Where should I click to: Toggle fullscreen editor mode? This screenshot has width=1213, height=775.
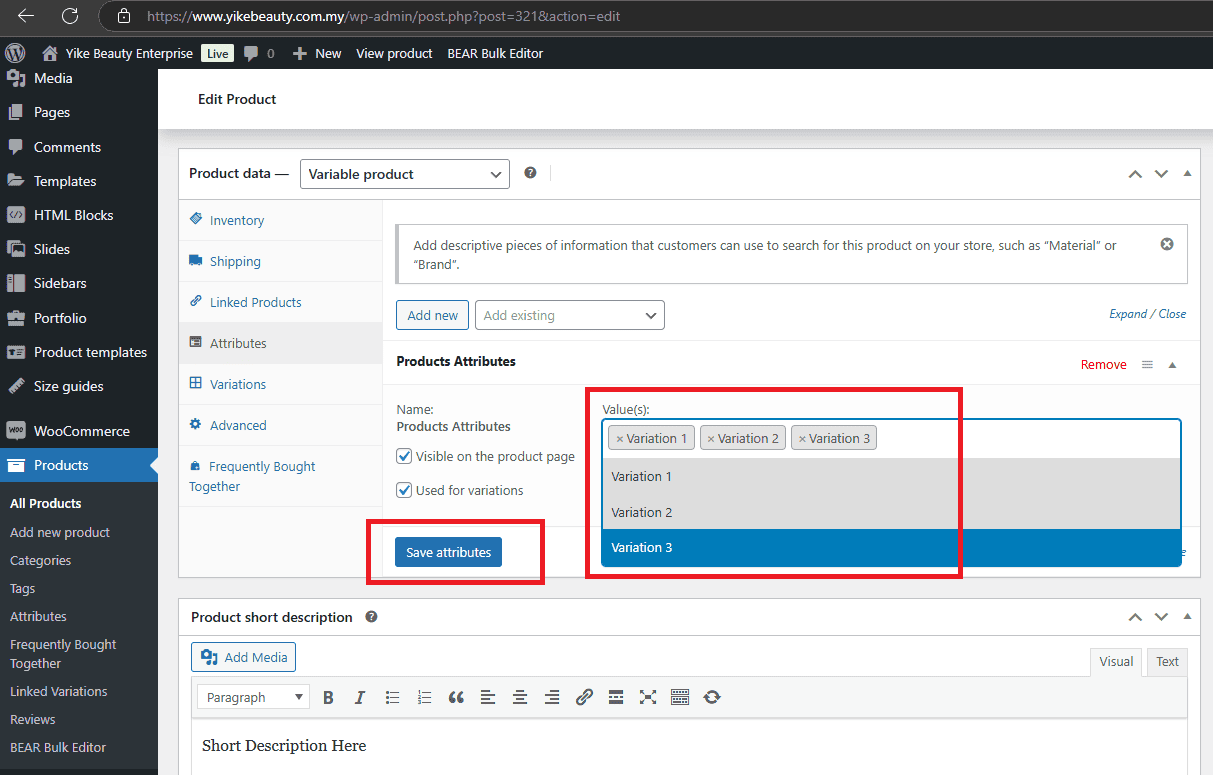[x=648, y=698]
